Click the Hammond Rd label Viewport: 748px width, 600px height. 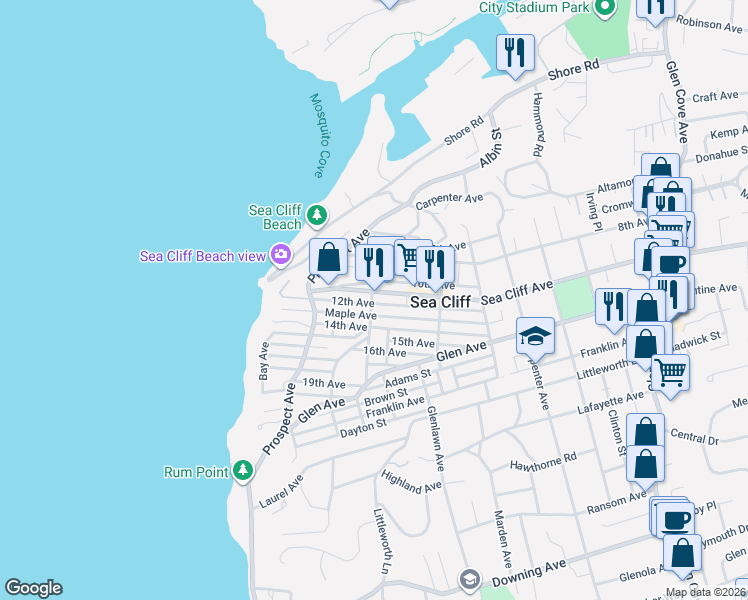(x=538, y=124)
